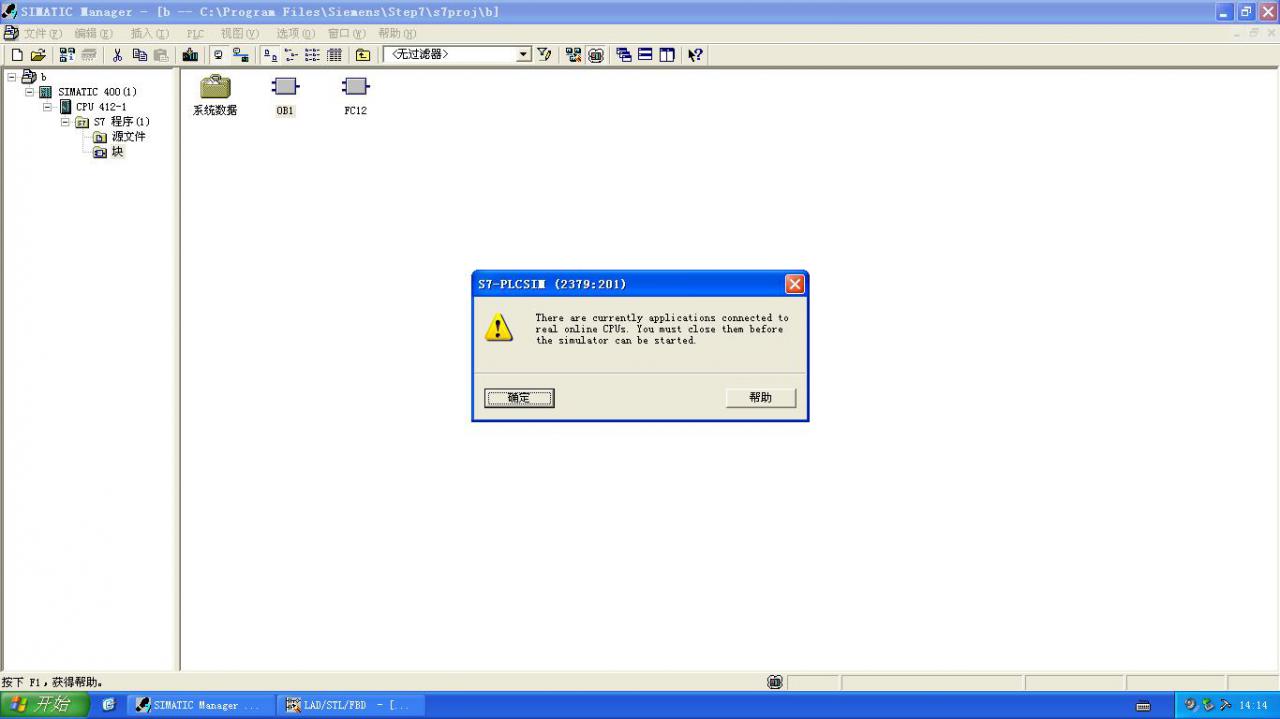Open the 插入(I) menu
The image size is (1280, 719).
150,34
